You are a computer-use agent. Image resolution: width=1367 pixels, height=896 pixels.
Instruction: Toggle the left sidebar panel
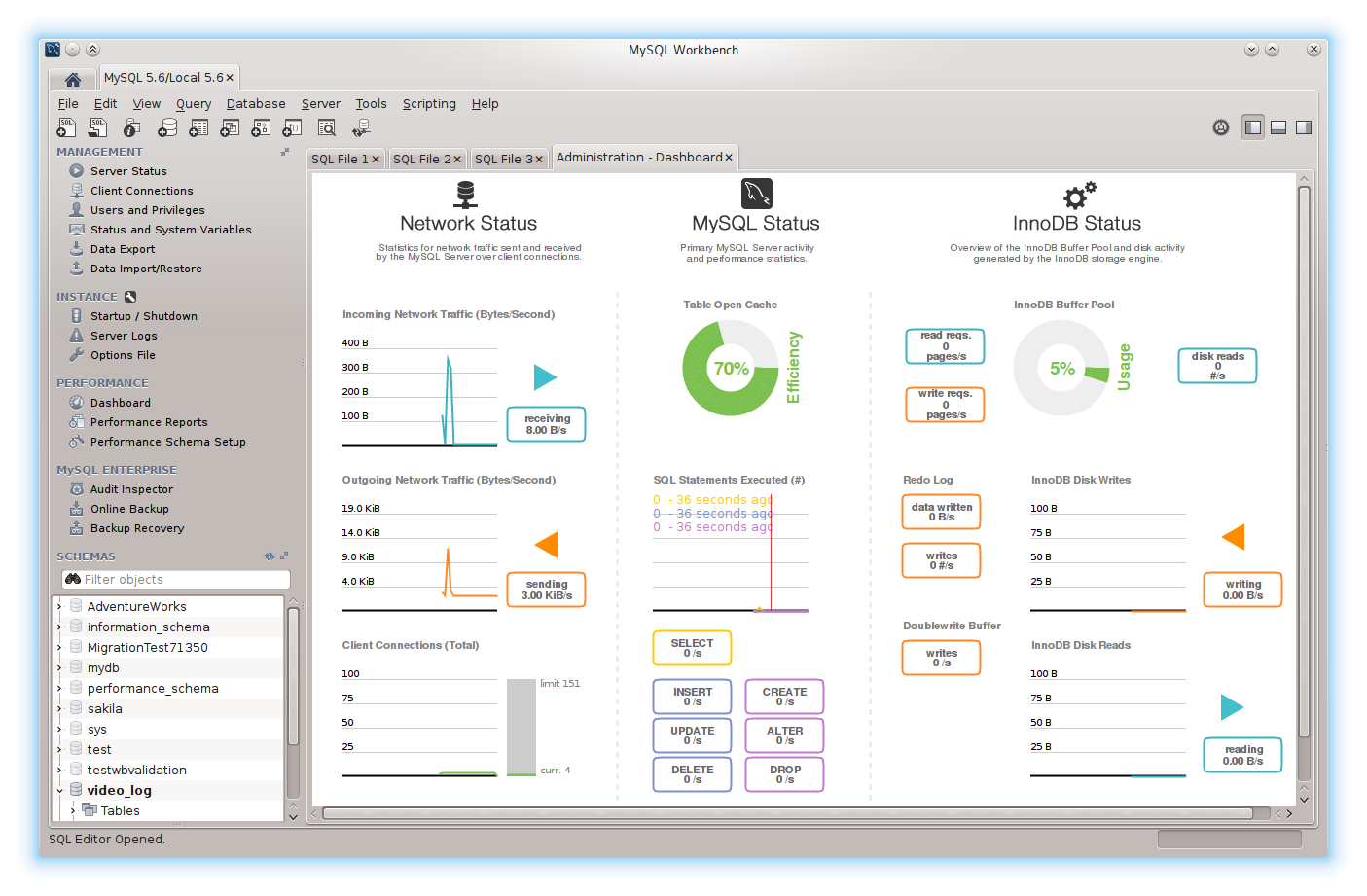tap(1253, 127)
